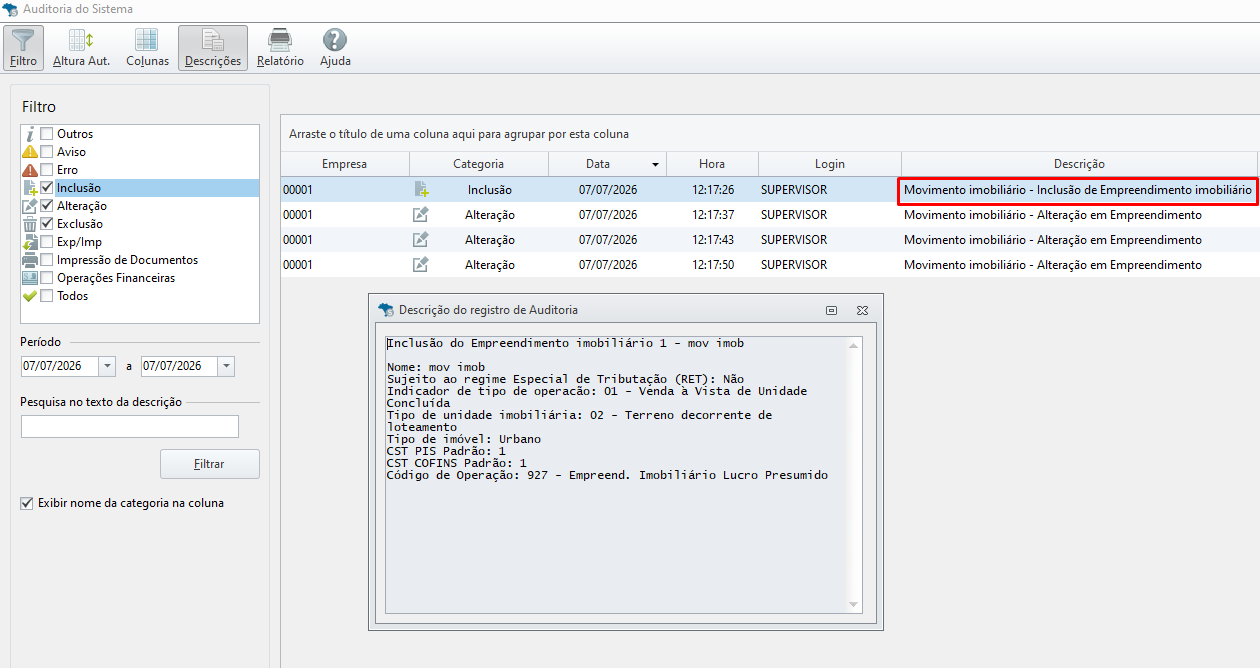Open the end date calendar dropdown
Image resolution: width=1260 pixels, height=668 pixels.
pyautogui.click(x=227, y=366)
